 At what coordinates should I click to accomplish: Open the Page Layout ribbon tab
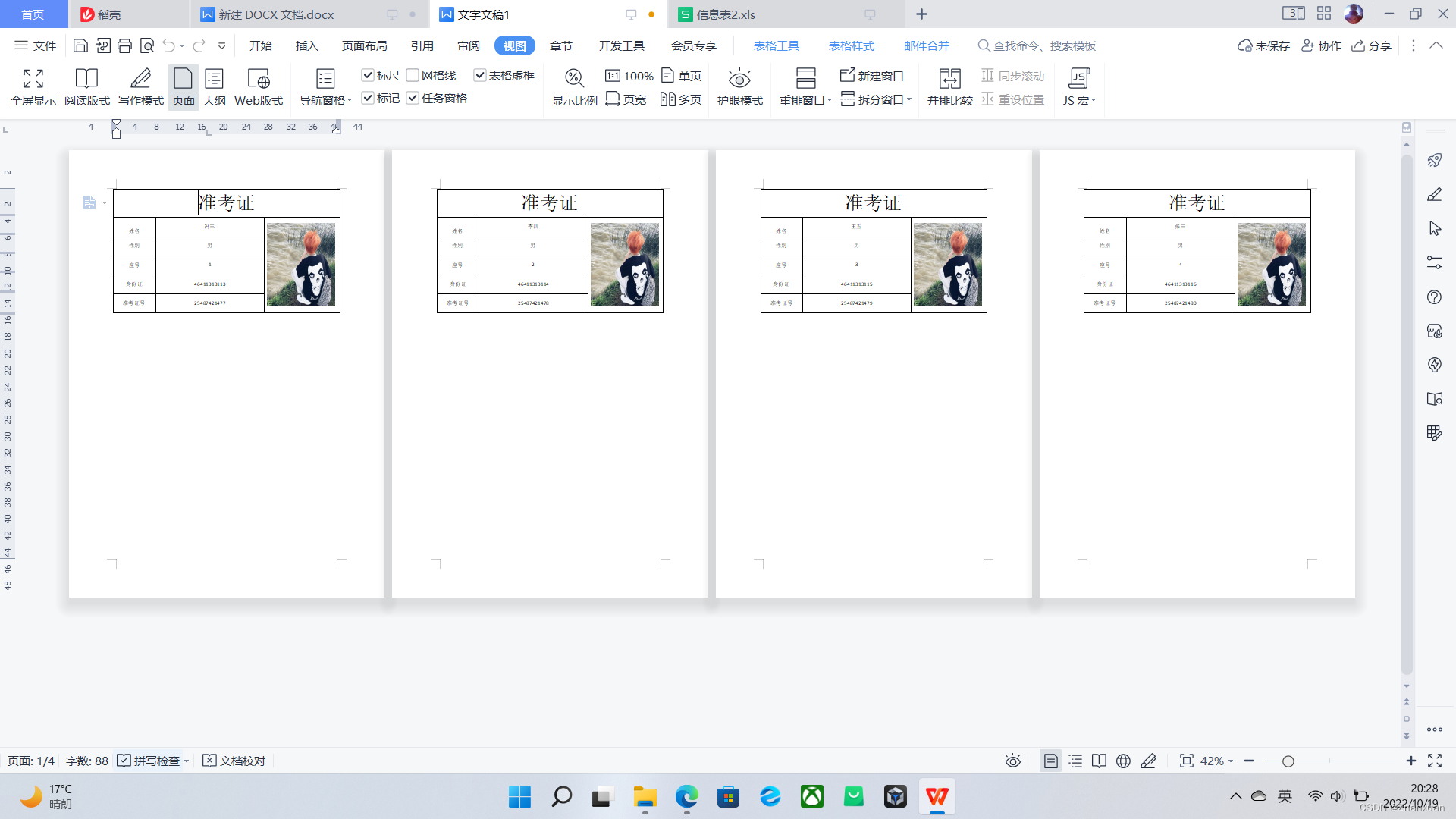tap(364, 46)
